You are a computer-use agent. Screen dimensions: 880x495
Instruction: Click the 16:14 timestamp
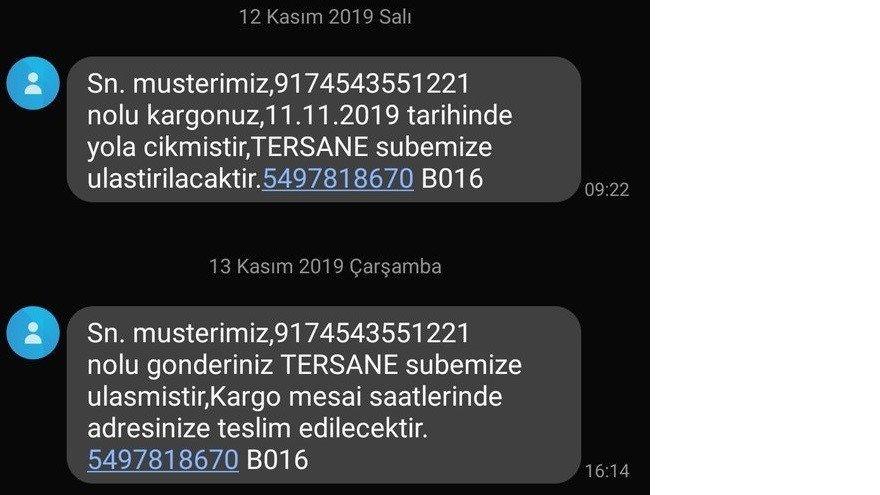coord(607,471)
